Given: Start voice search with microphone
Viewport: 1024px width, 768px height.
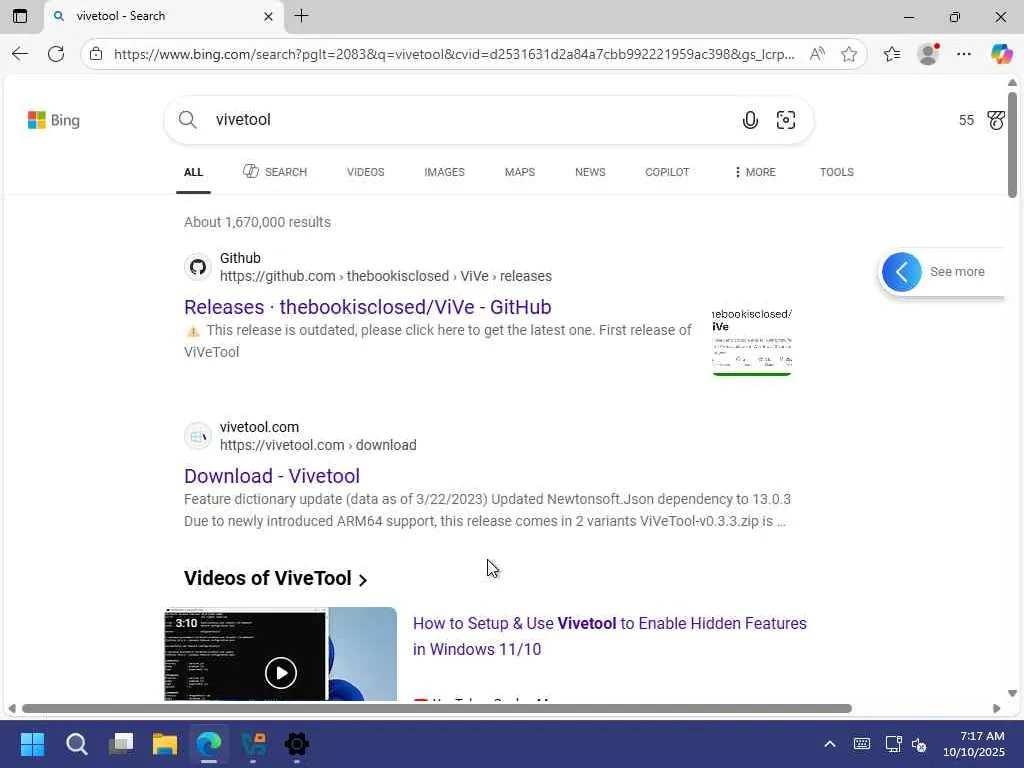Looking at the screenshot, I should (750, 120).
